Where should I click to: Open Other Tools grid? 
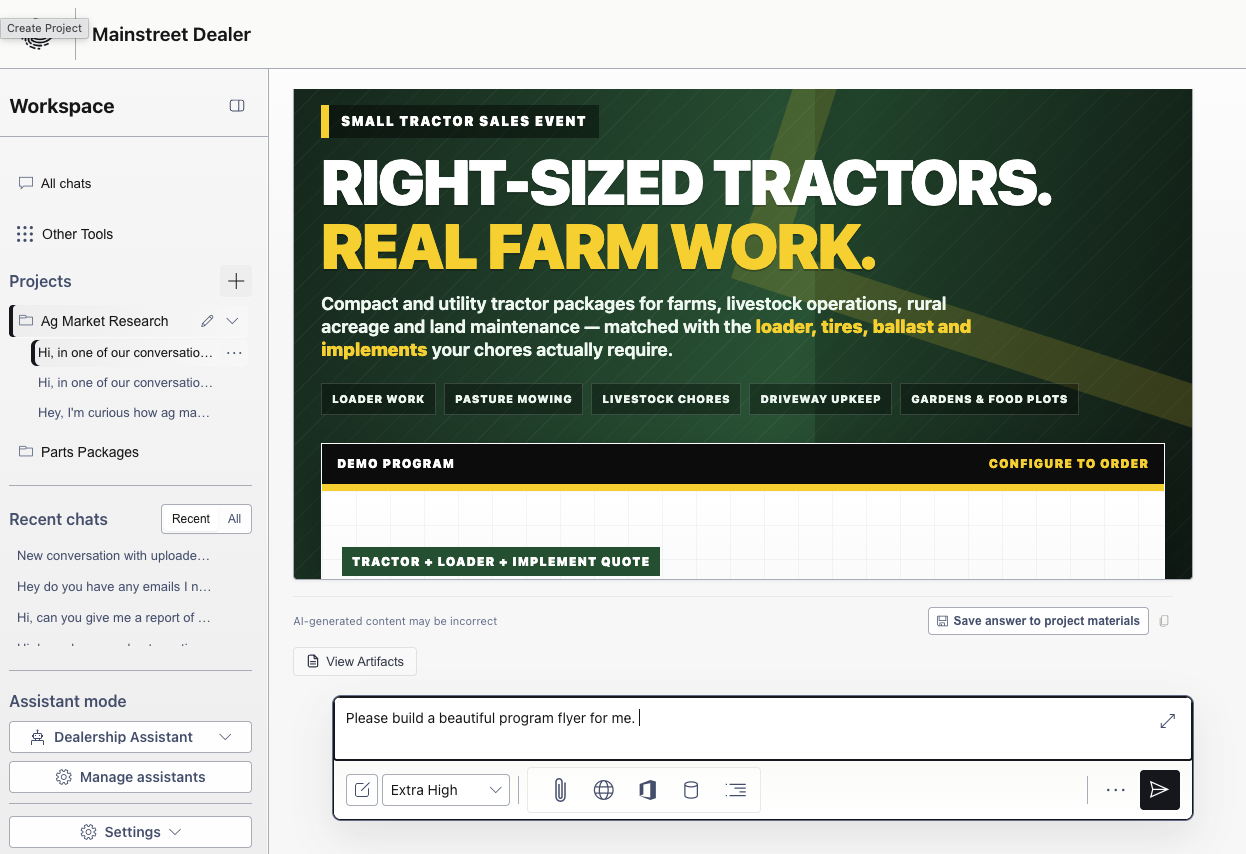coord(65,234)
